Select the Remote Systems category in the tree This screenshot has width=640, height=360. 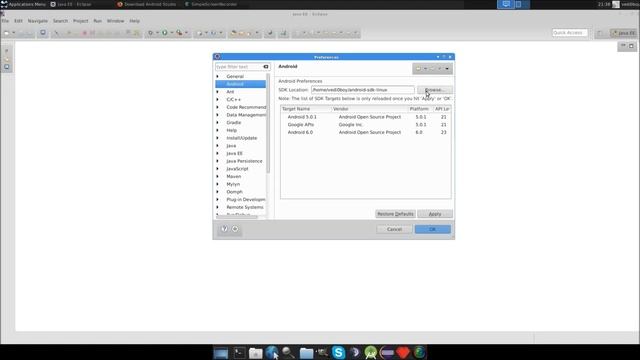pyautogui.click(x=244, y=207)
